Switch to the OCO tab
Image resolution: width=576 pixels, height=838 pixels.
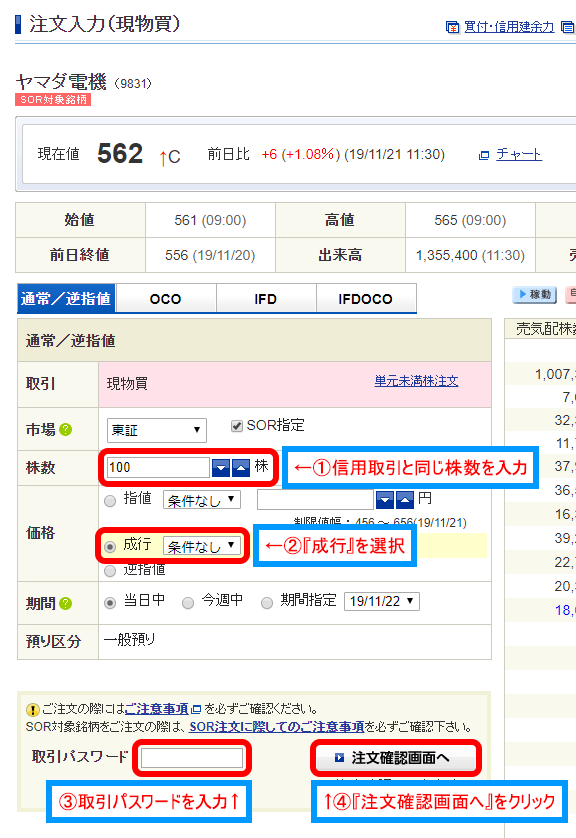(x=166, y=298)
